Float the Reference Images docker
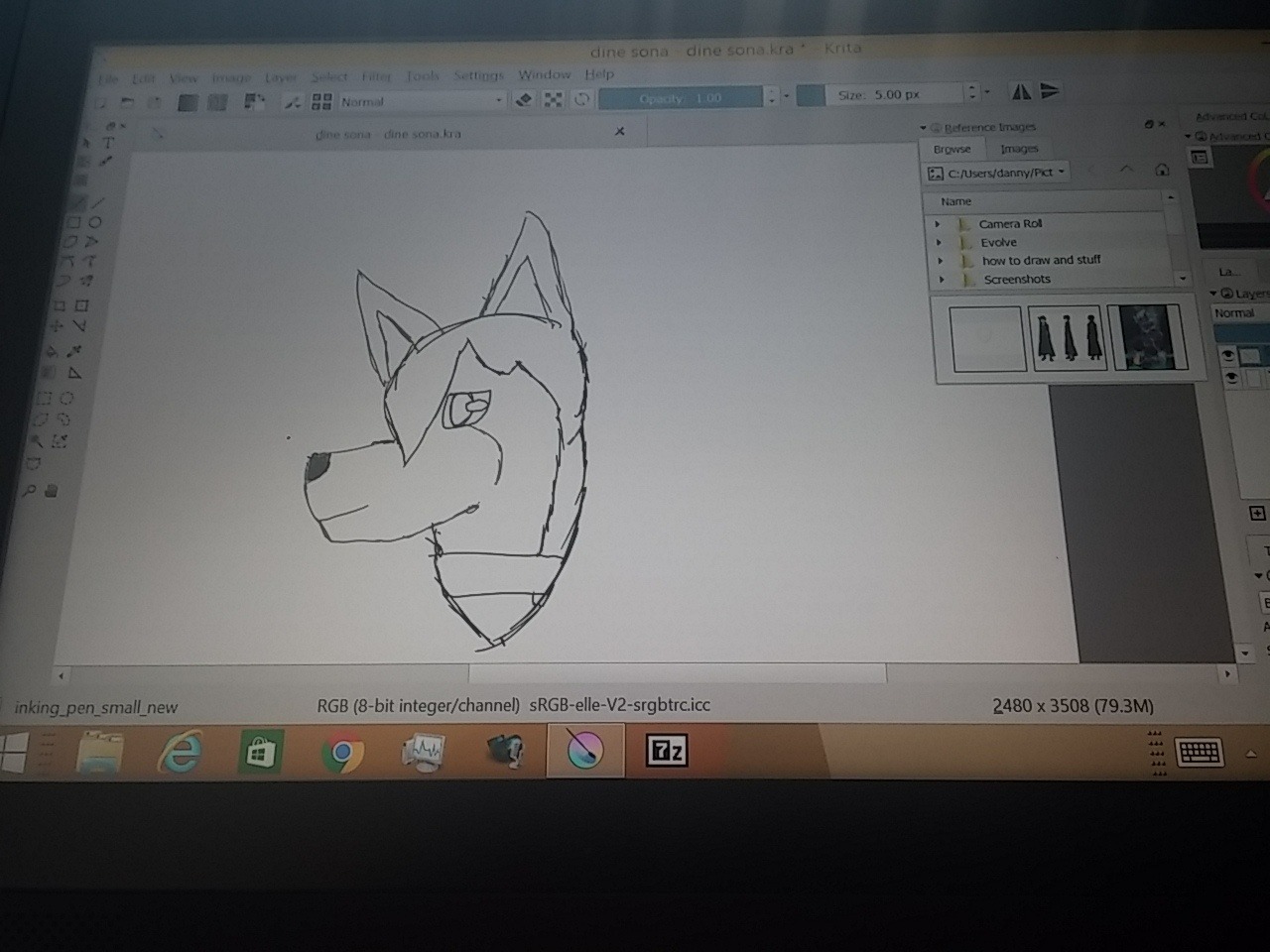 1148,124
